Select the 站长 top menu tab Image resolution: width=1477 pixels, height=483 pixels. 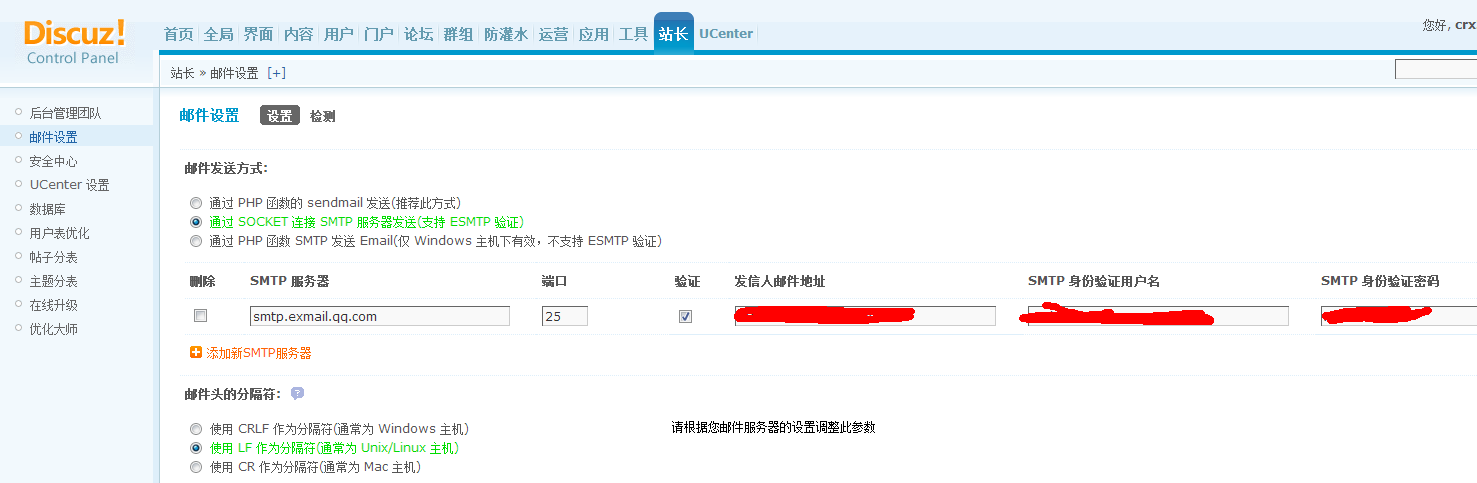[x=674, y=33]
